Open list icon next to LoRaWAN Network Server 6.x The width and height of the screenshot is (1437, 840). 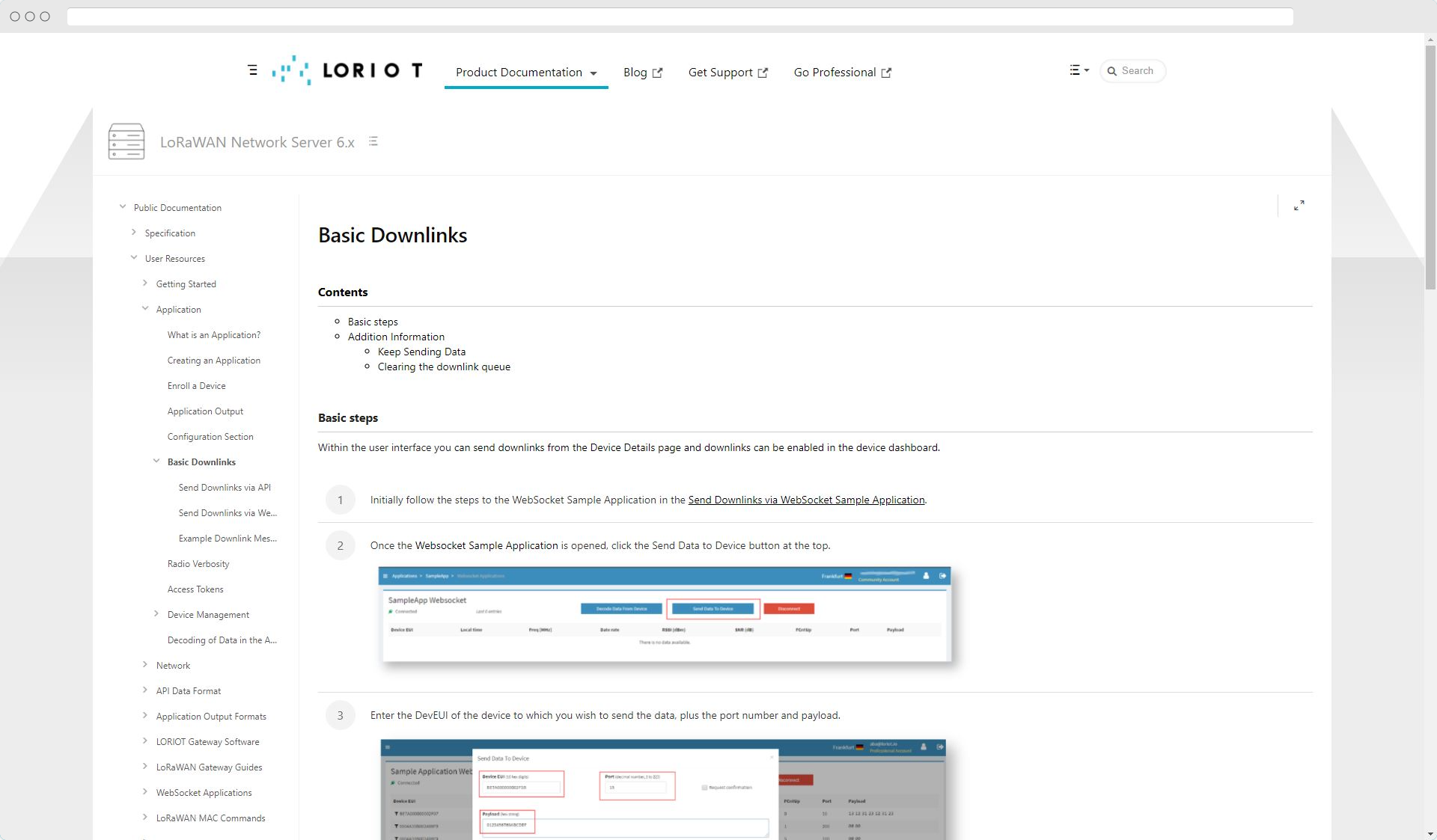[373, 141]
